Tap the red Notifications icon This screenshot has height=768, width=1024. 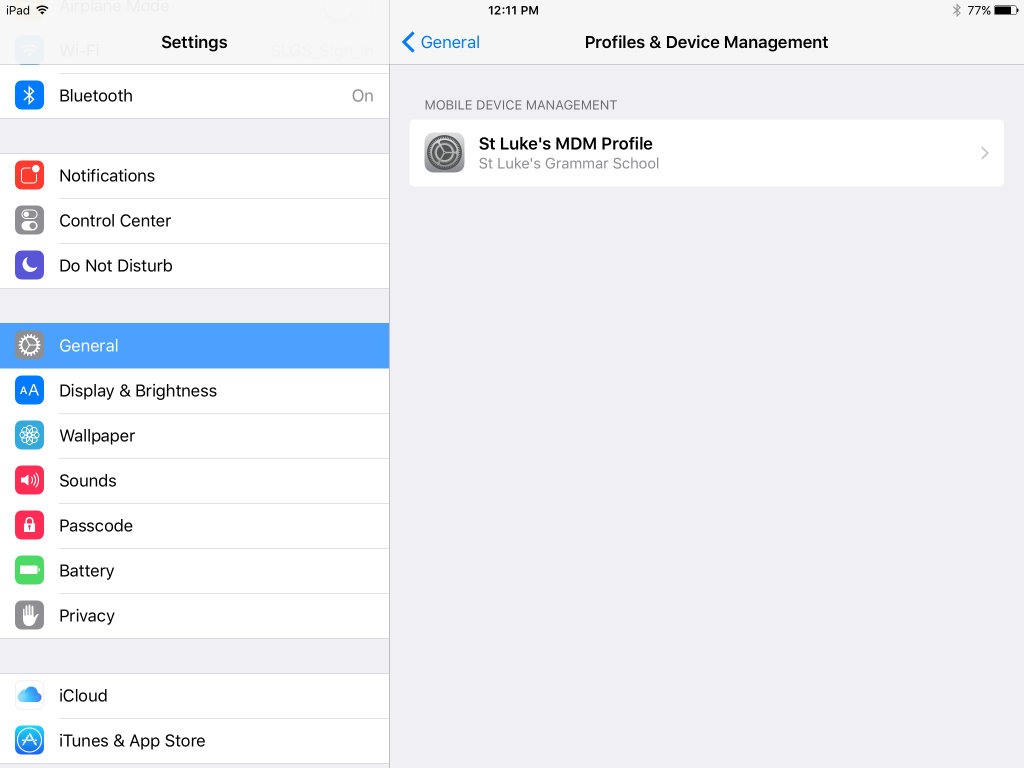click(x=29, y=176)
